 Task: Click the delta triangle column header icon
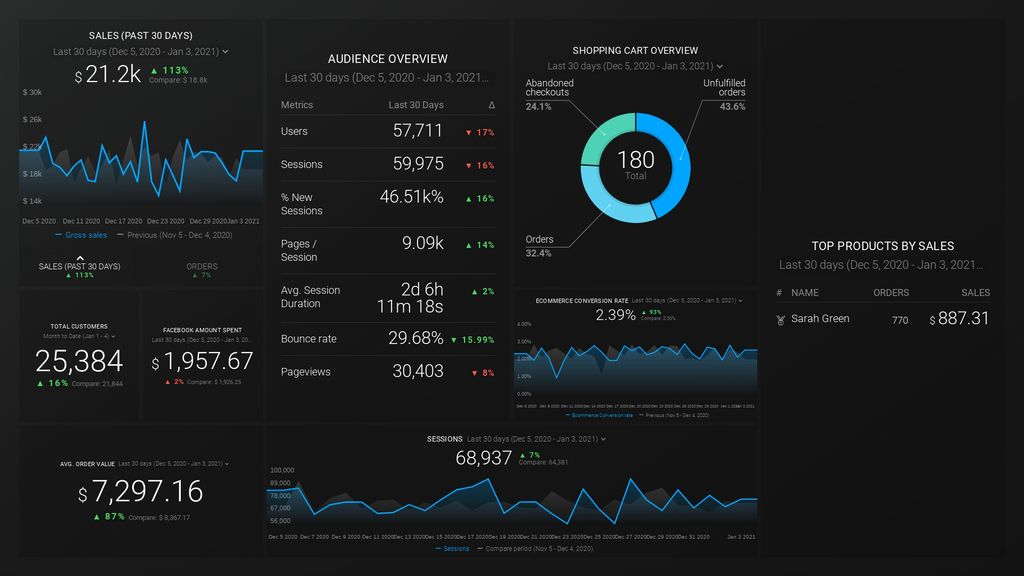(x=492, y=105)
